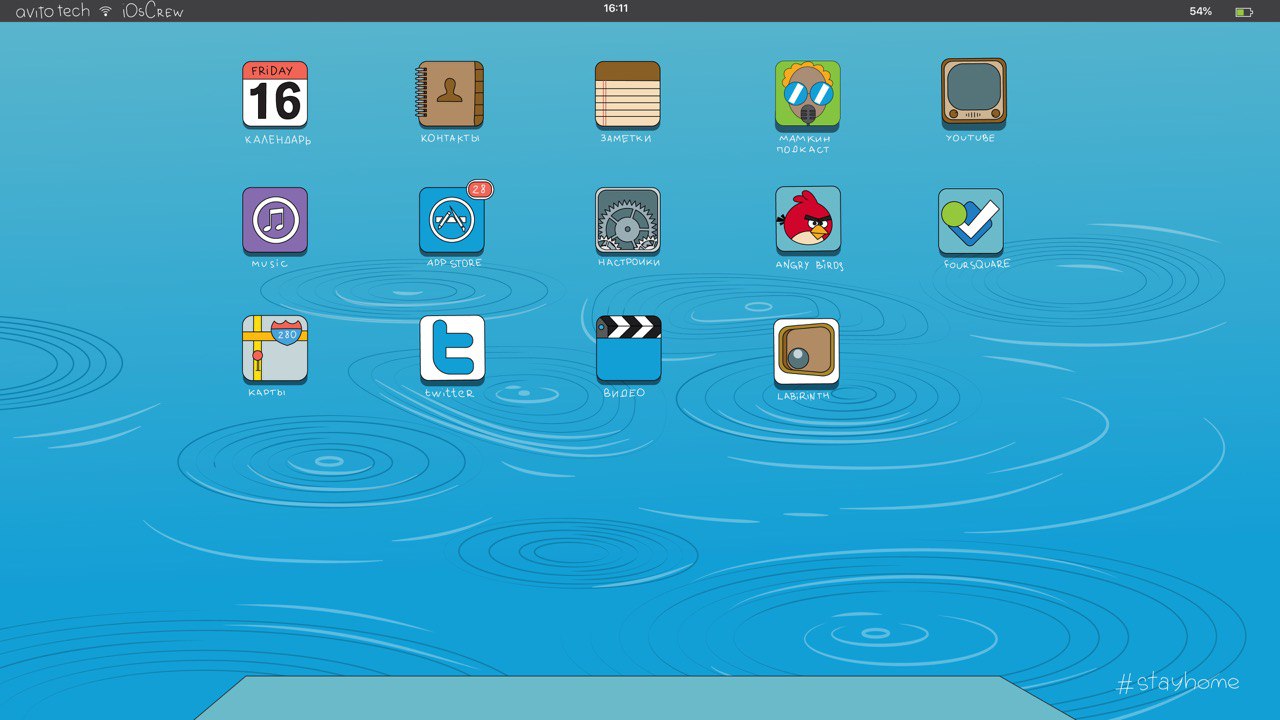Image resolution: width=1280 pixels, height=720 pixels.
Task: Launch the Twitter app
Action: pyautogui.click(x=452, y=349)
